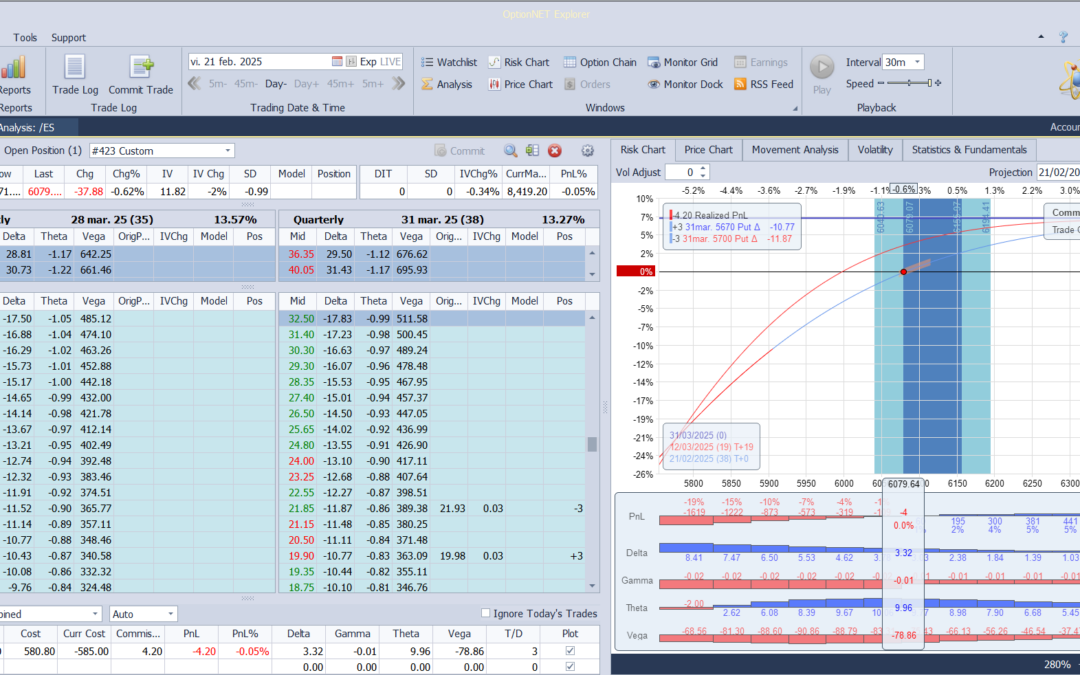1080x675 pixels.
Task: Open position settings gear icon
Action: [587, 151]
